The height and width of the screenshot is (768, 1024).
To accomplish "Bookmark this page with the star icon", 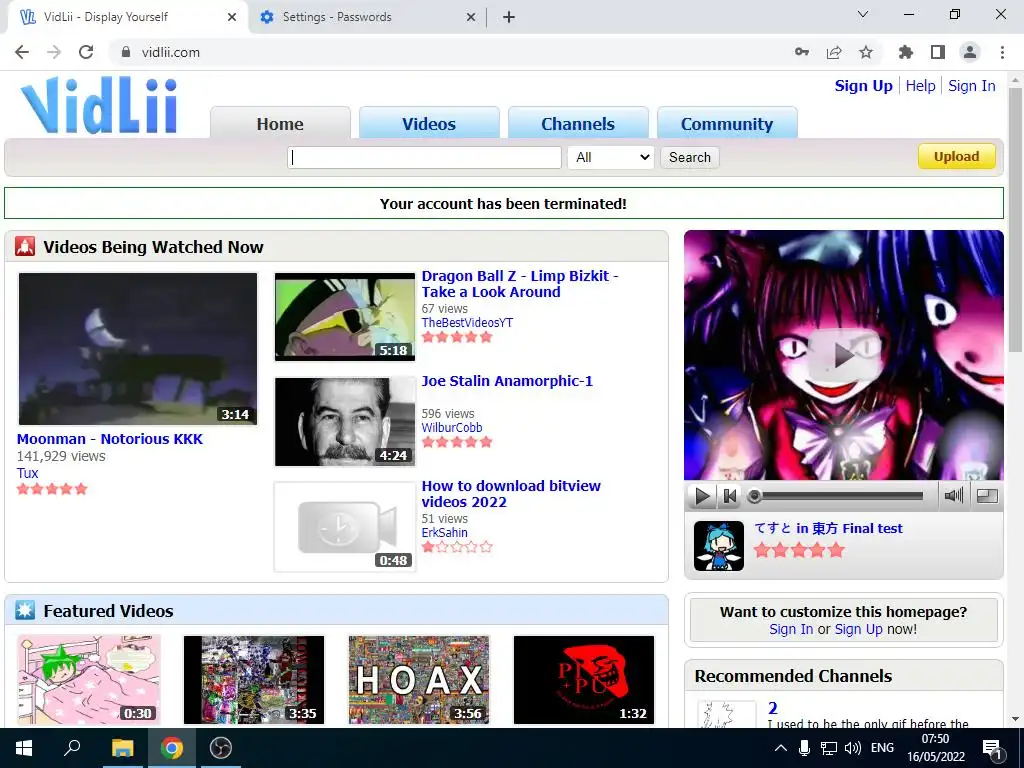I will tap(866, 52).
